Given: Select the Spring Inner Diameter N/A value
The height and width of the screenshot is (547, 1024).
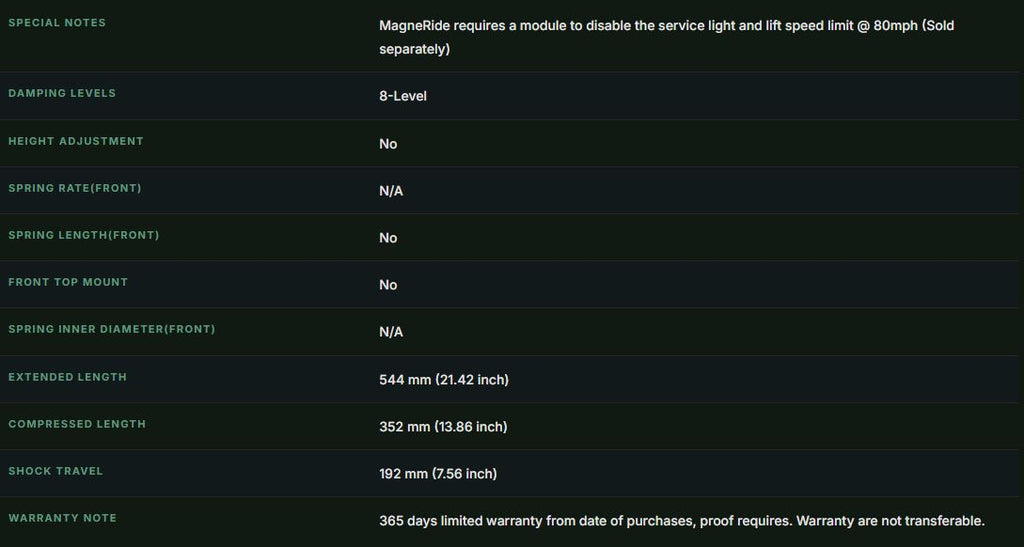Looking at the screenshot, I should coord(391,332).
